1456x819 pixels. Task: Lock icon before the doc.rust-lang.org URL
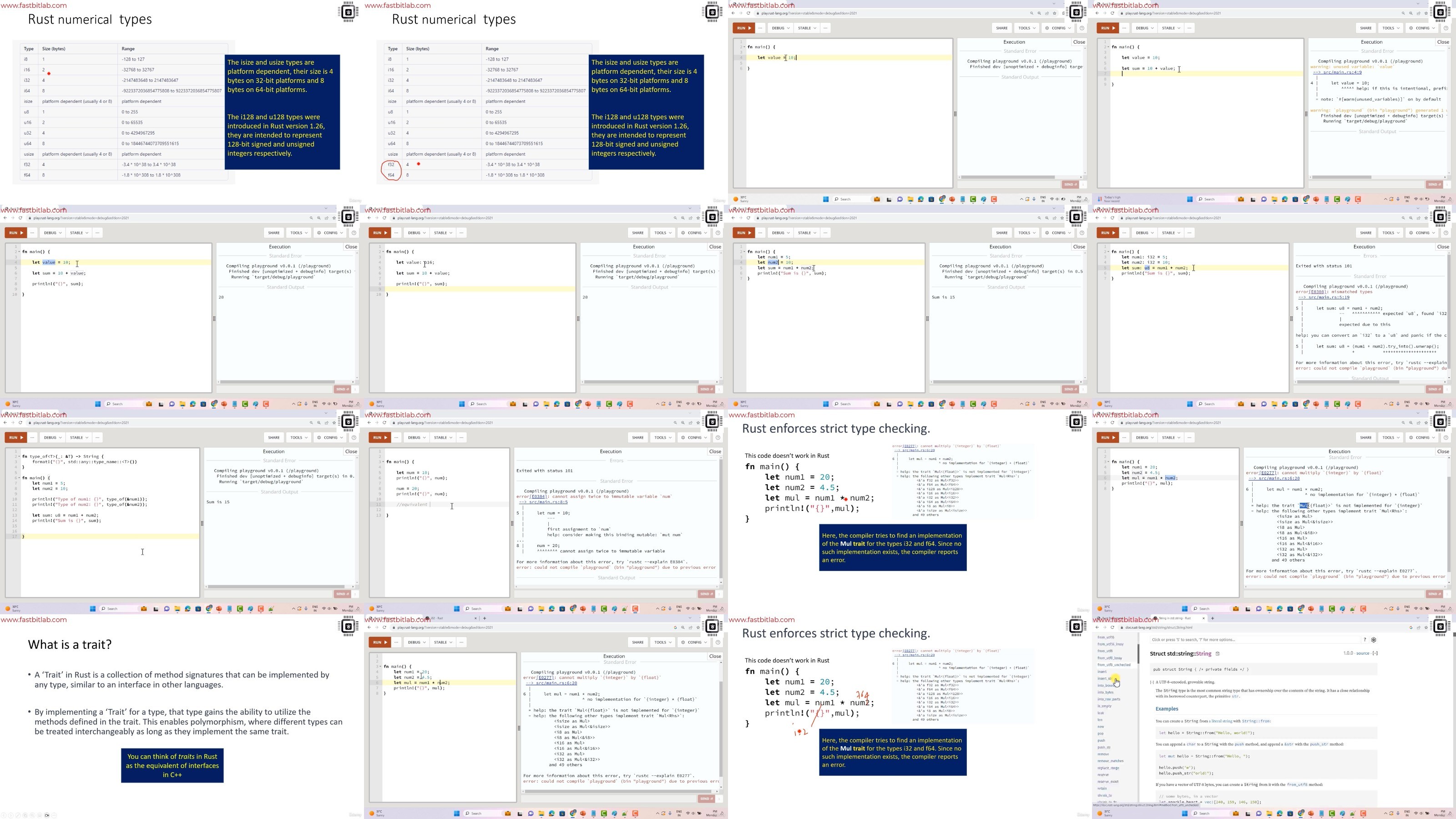(x=1122, y=627)
